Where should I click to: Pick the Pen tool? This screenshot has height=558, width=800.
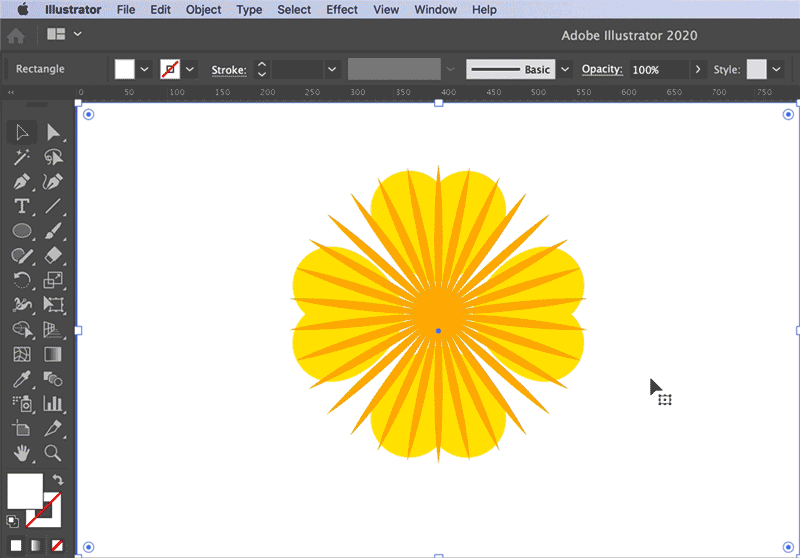(x=21, y=182)
